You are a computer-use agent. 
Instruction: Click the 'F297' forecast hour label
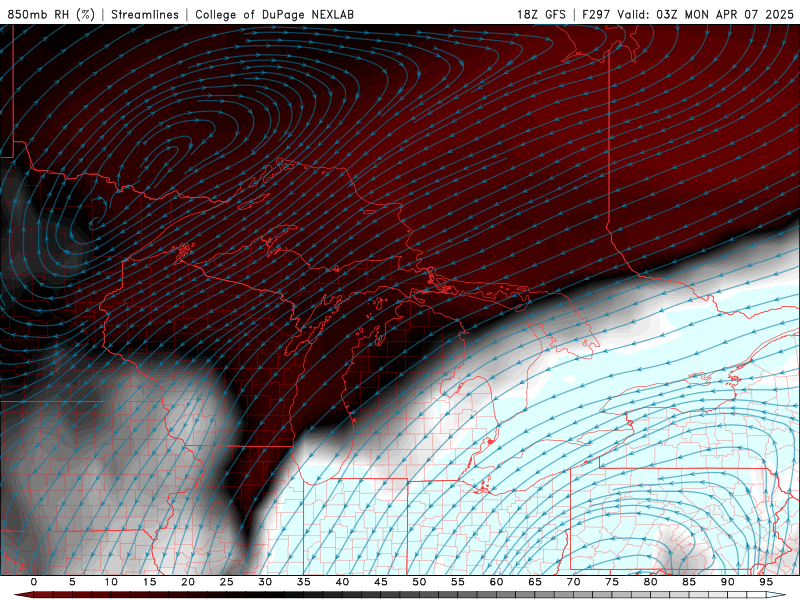[596, 14]
